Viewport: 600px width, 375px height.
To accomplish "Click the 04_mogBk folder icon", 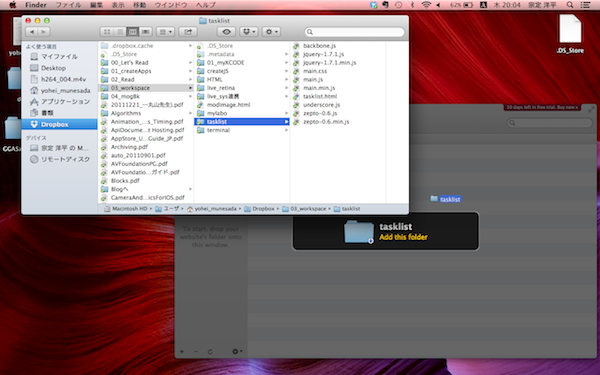I will point(104,96).
